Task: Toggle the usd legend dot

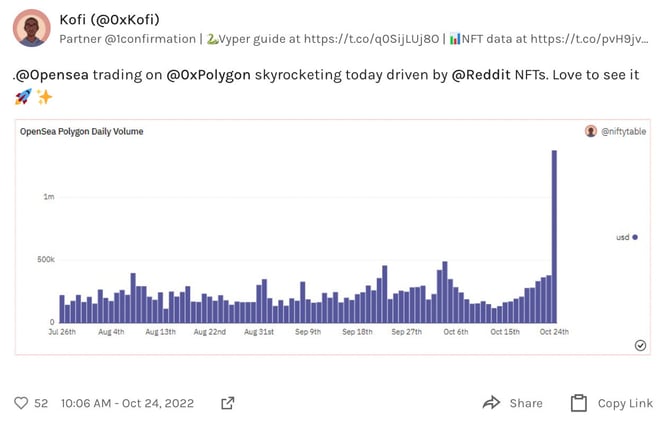Action: click(x=635, y=237)
